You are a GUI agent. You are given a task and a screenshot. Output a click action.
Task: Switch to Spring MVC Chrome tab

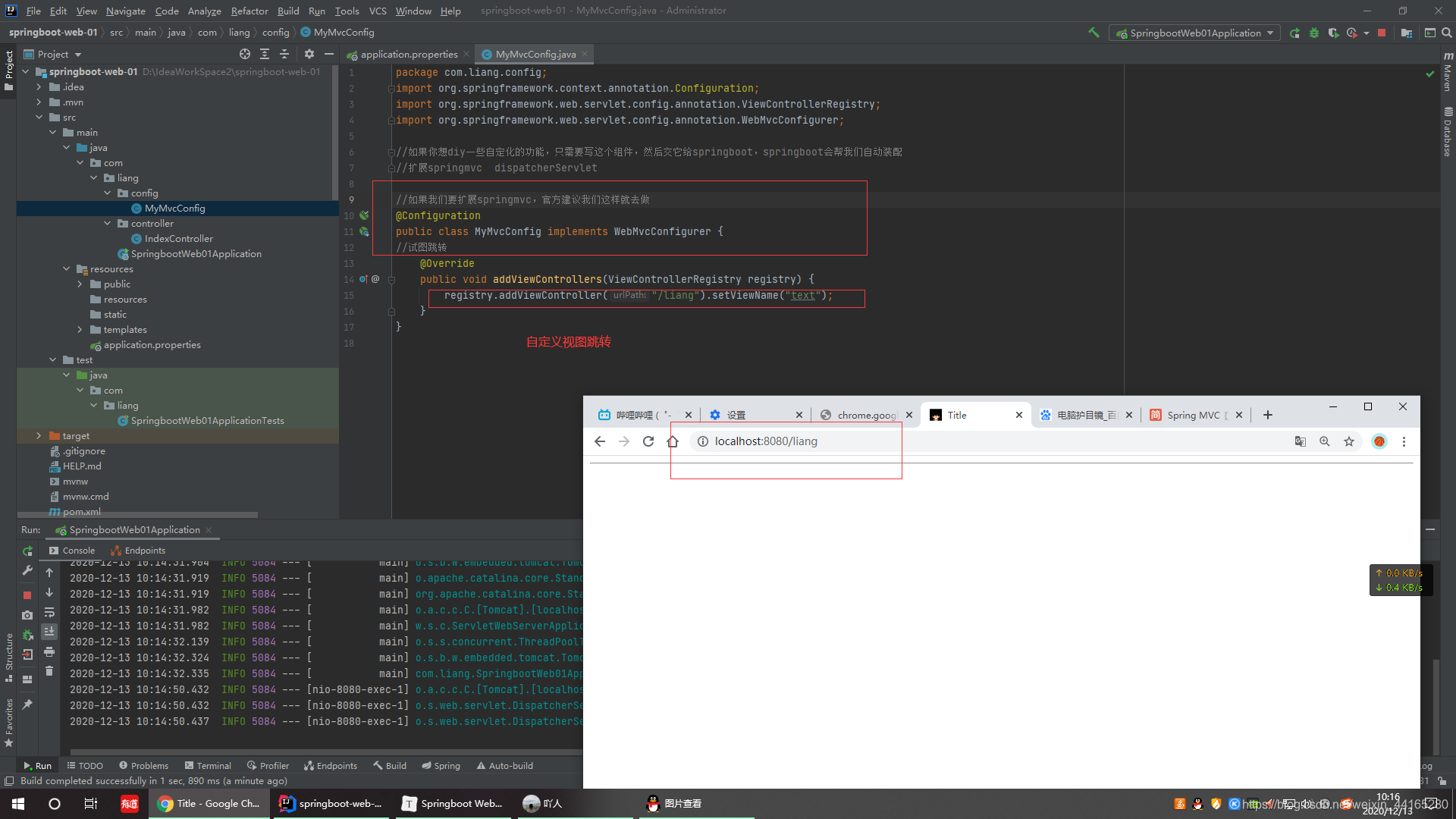coord(1196,415)
